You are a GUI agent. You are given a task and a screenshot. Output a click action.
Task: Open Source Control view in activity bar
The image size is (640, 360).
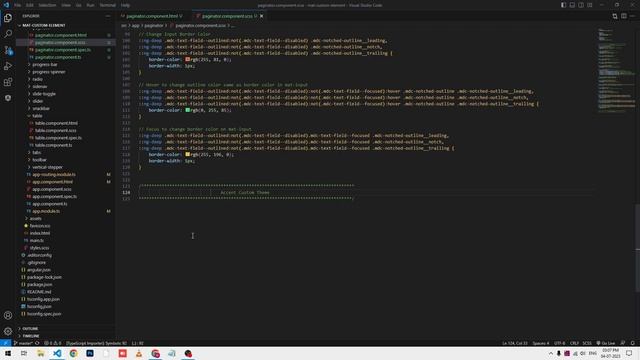(x=8, y=50)
